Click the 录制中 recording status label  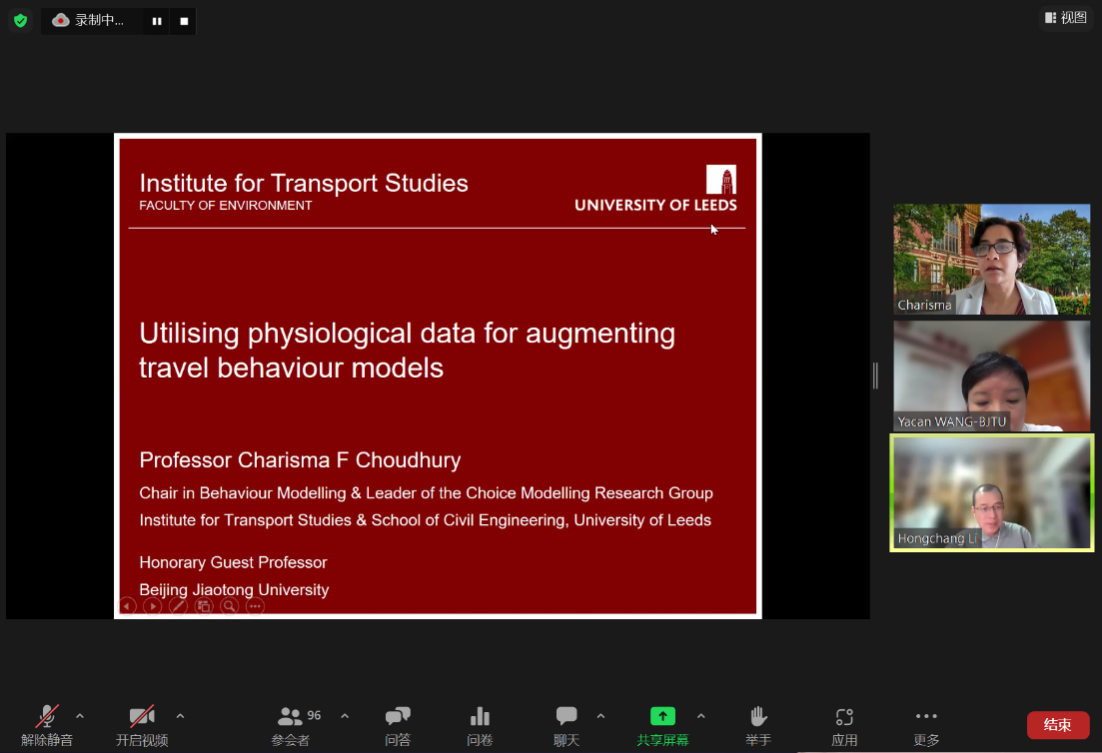(x=99, y=20)
